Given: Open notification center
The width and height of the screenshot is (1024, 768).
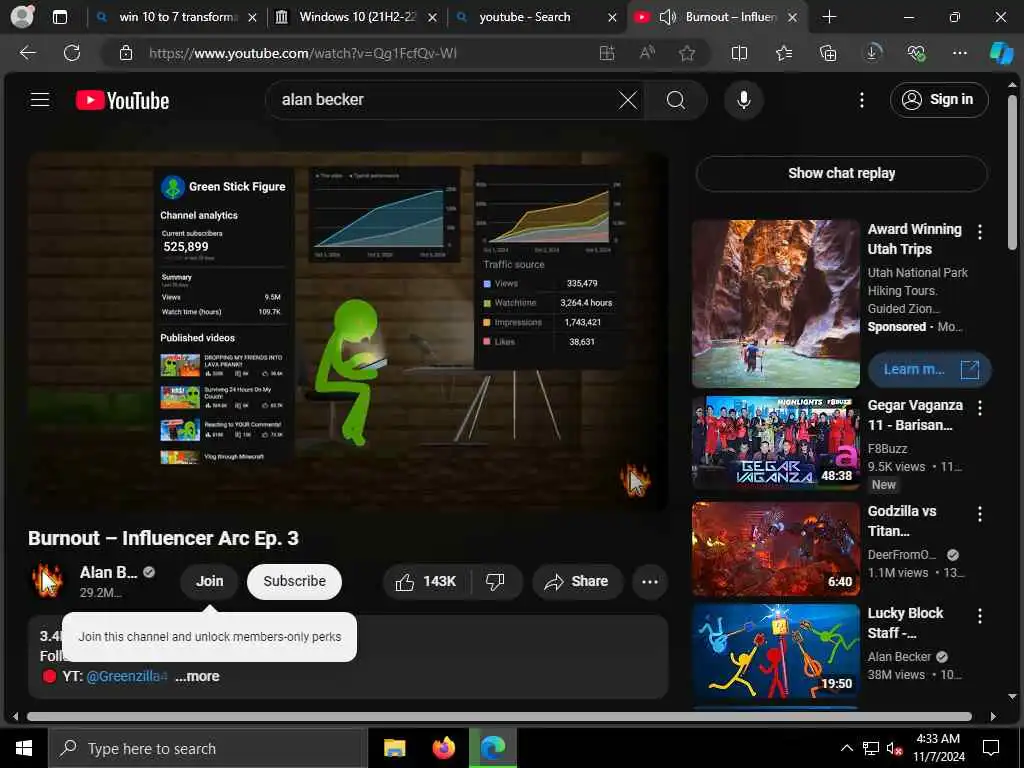Looking at the screenshot, I should (x=991, y=748).
